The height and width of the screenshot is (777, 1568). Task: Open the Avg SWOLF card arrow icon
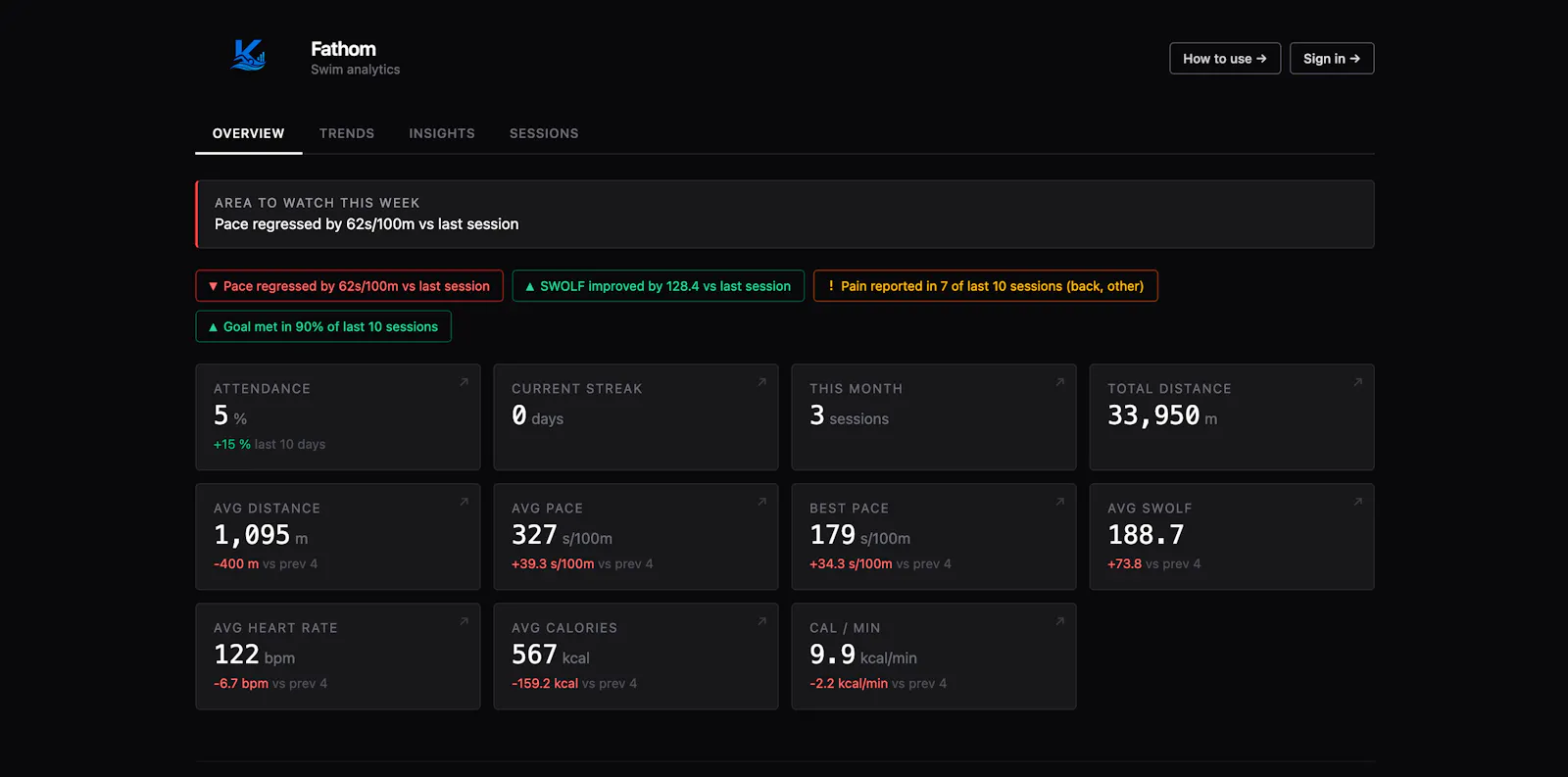coord(1357,502)
